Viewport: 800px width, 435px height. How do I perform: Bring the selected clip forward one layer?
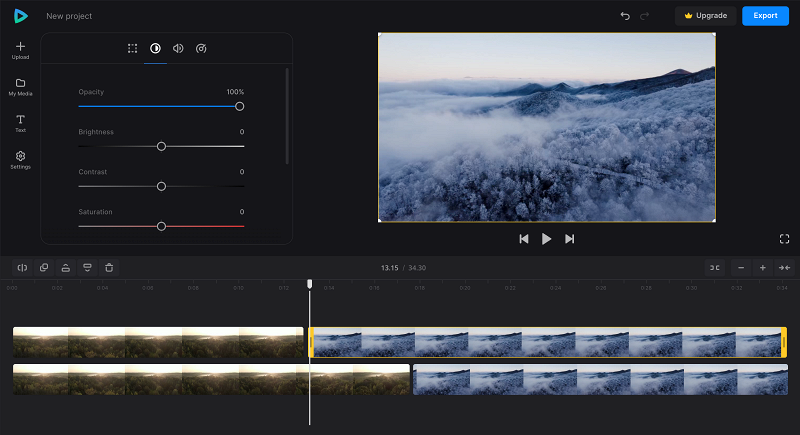[66, 268]
